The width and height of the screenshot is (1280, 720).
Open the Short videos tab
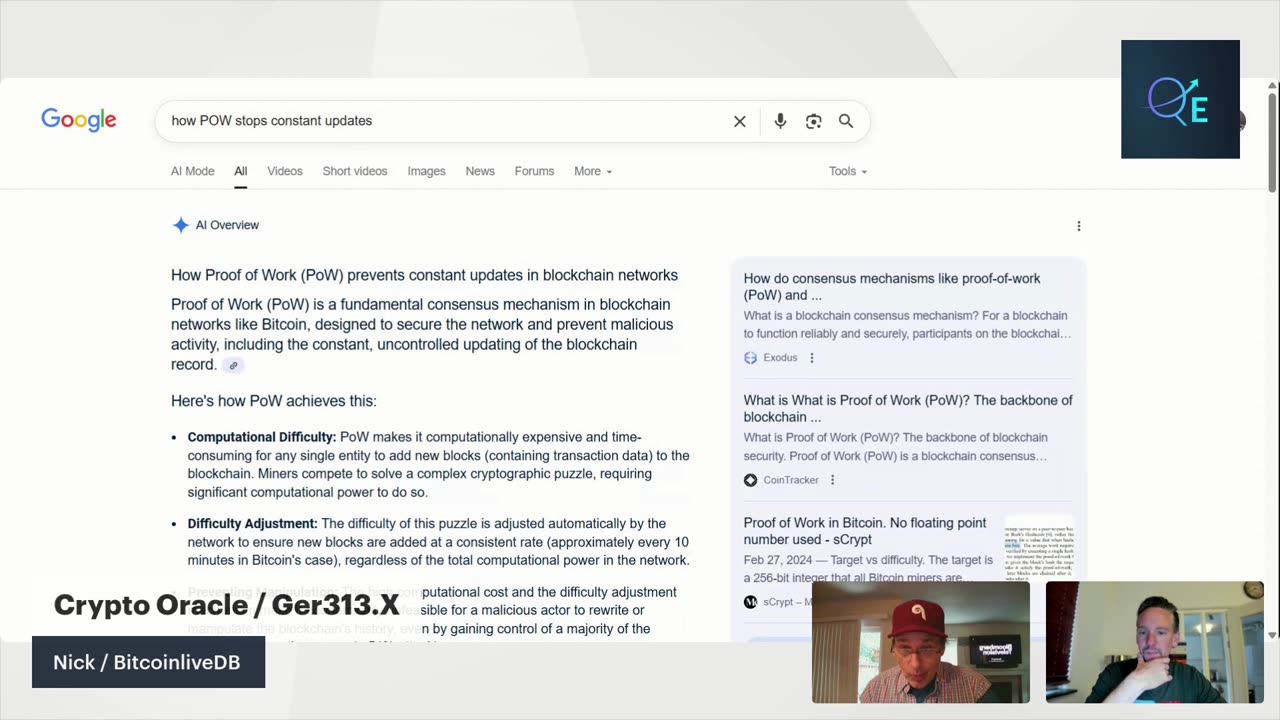355,171
